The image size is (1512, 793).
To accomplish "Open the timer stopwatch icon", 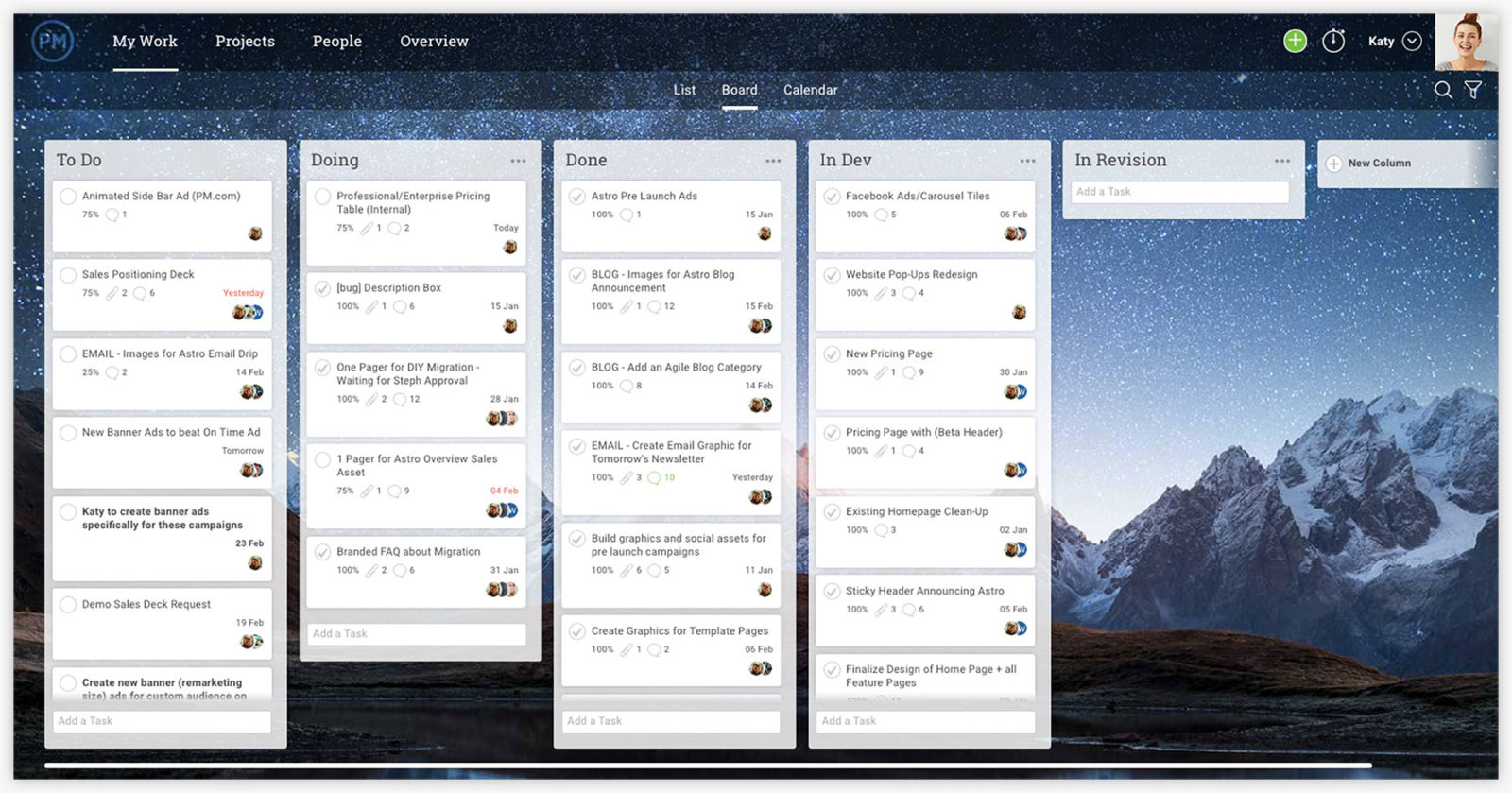I will pyautogui.click(x=1333, y=41).
